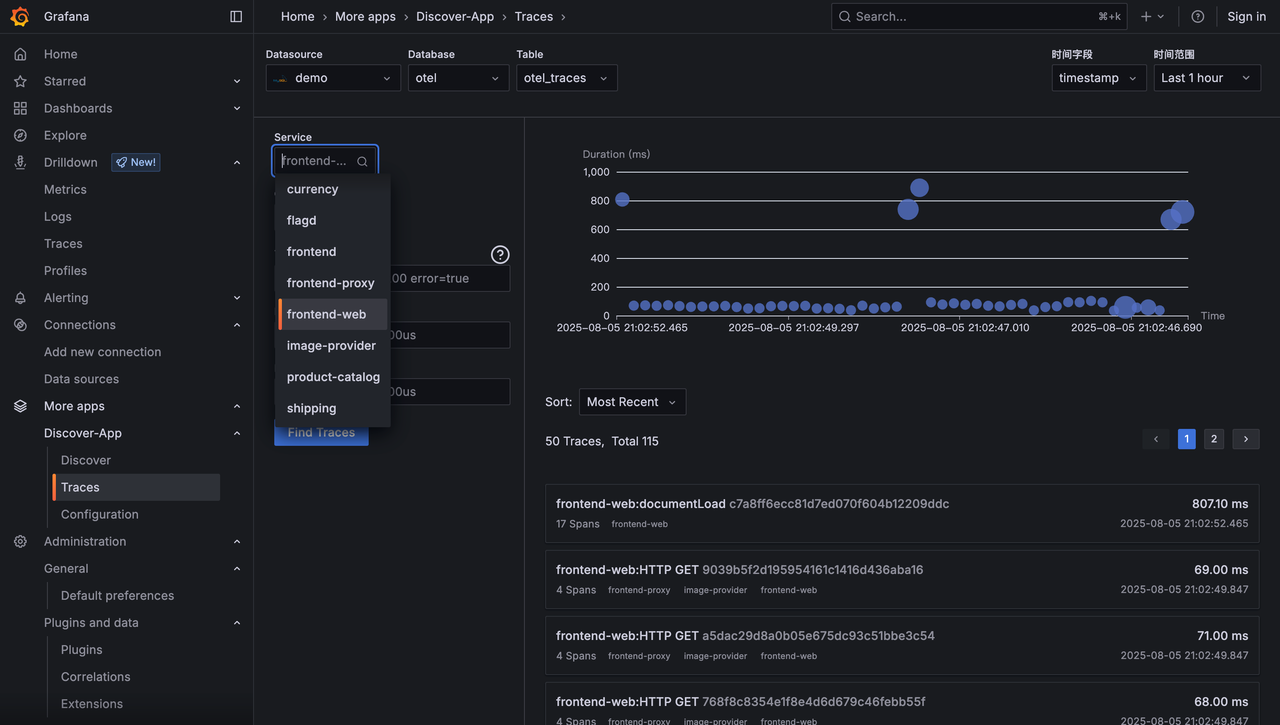Image resolution: width=1280 pixels, height=725 pixels.
Task: Click the Connections icon in sidebar
Action: [20, 325]
